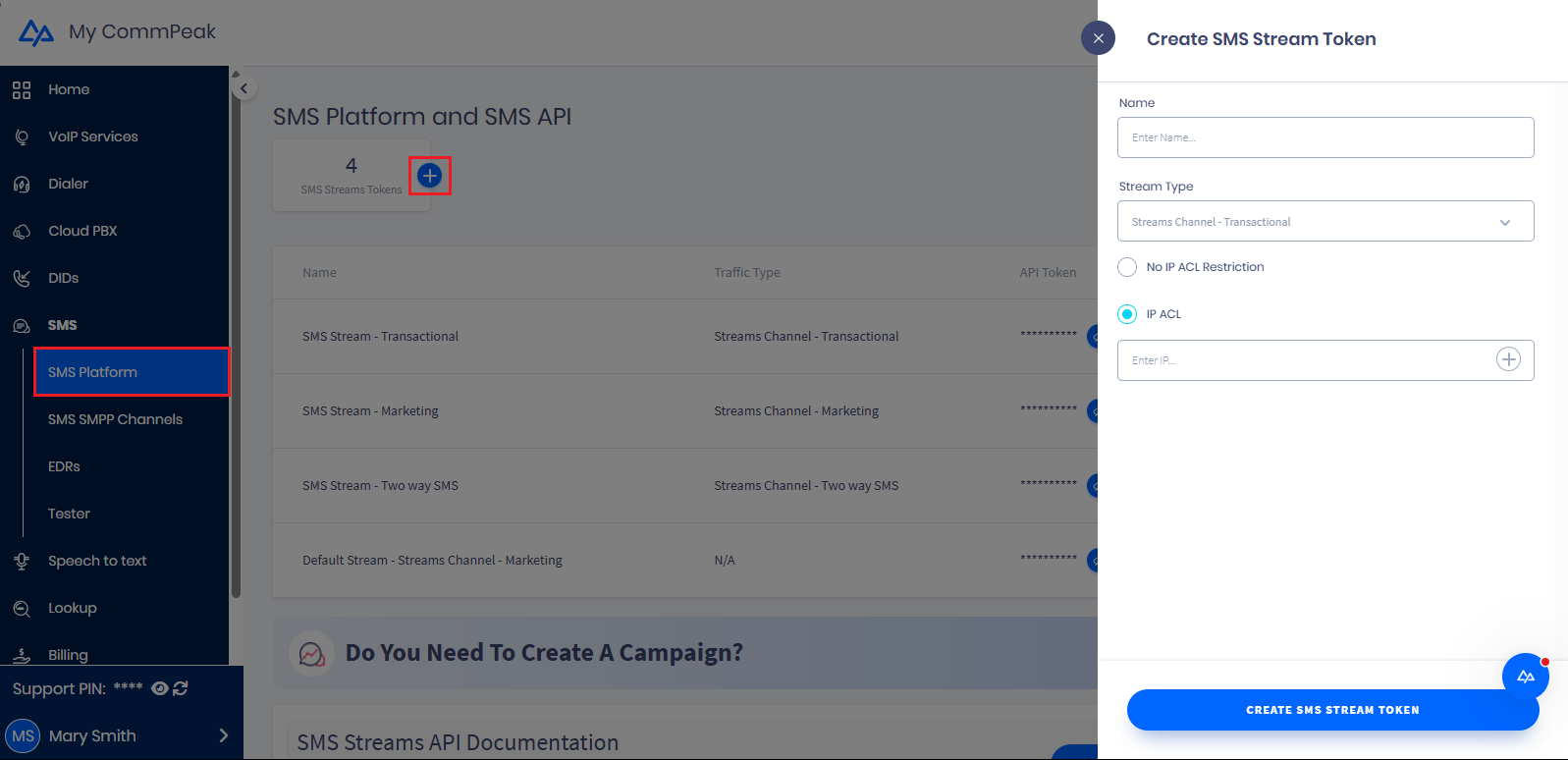Click Do You Need To Create A Campaign
This screenshot has width=1568, height=760.
pyautogui.click(x=544, y=653)
